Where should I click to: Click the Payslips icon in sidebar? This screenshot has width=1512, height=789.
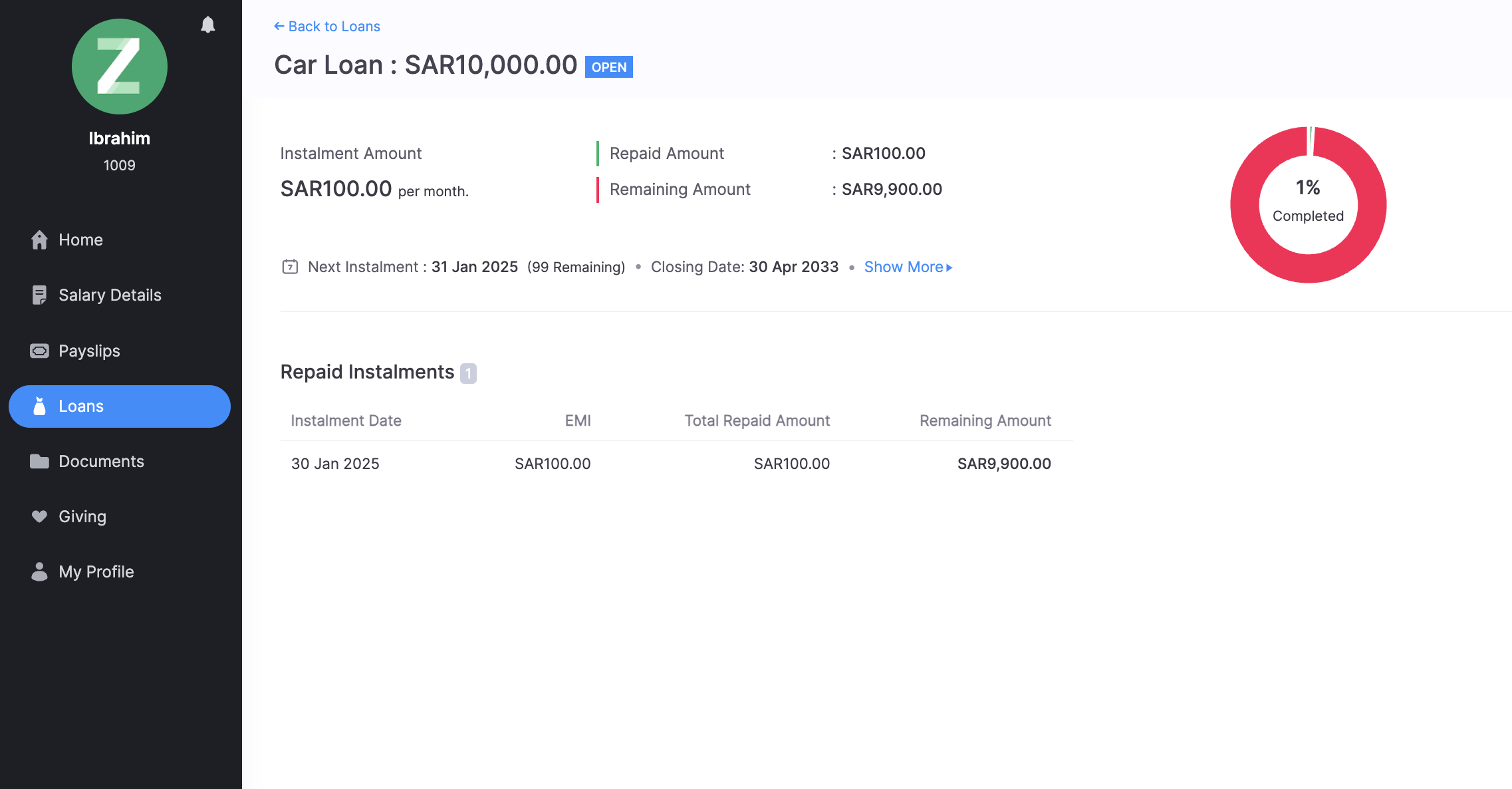(39, 351)
